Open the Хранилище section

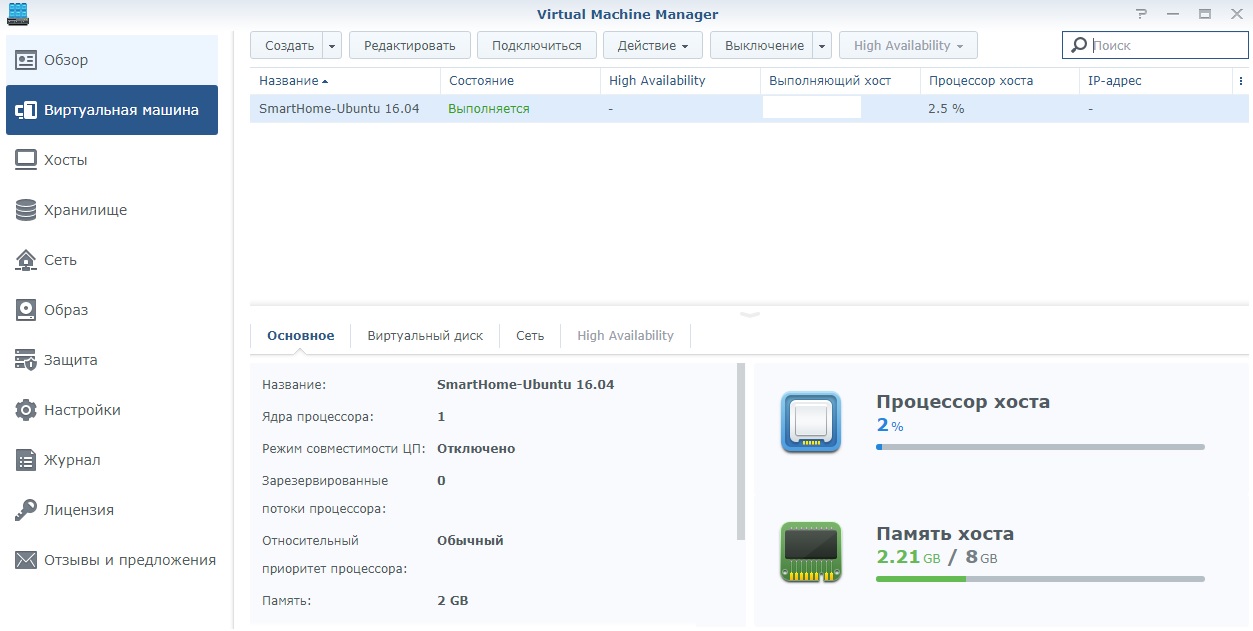(87, 210)
